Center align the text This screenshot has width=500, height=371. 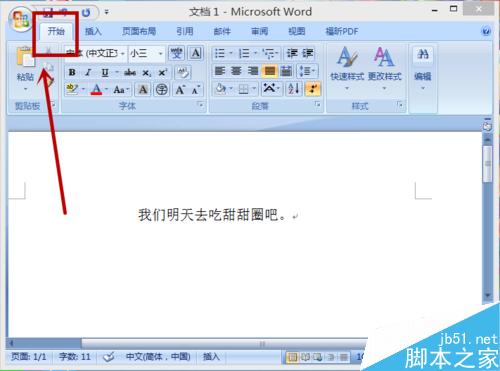pyautogui.click(x=236, y=71)
